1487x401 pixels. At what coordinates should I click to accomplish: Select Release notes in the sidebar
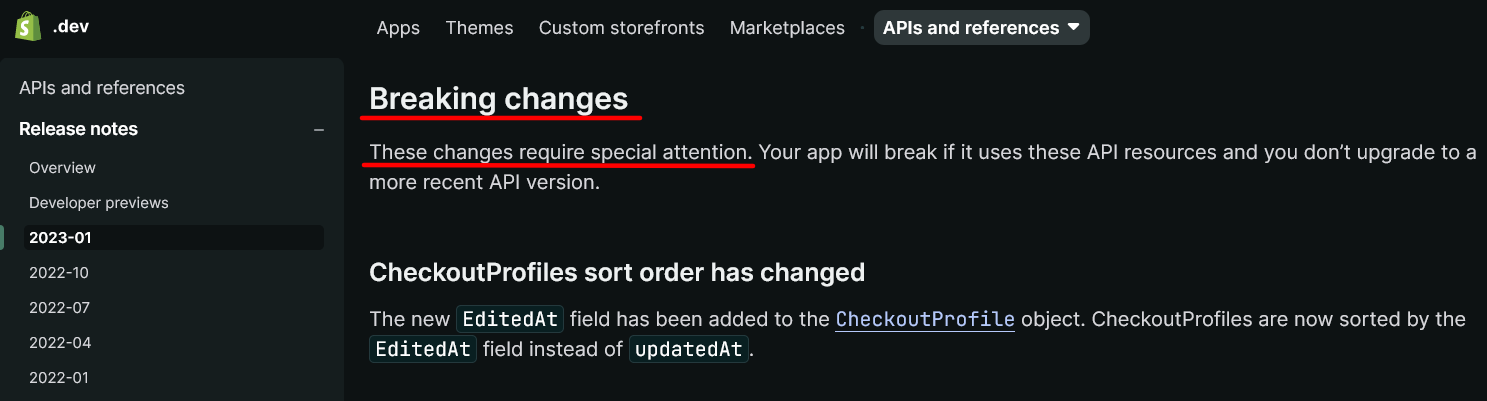pos(78,129)
